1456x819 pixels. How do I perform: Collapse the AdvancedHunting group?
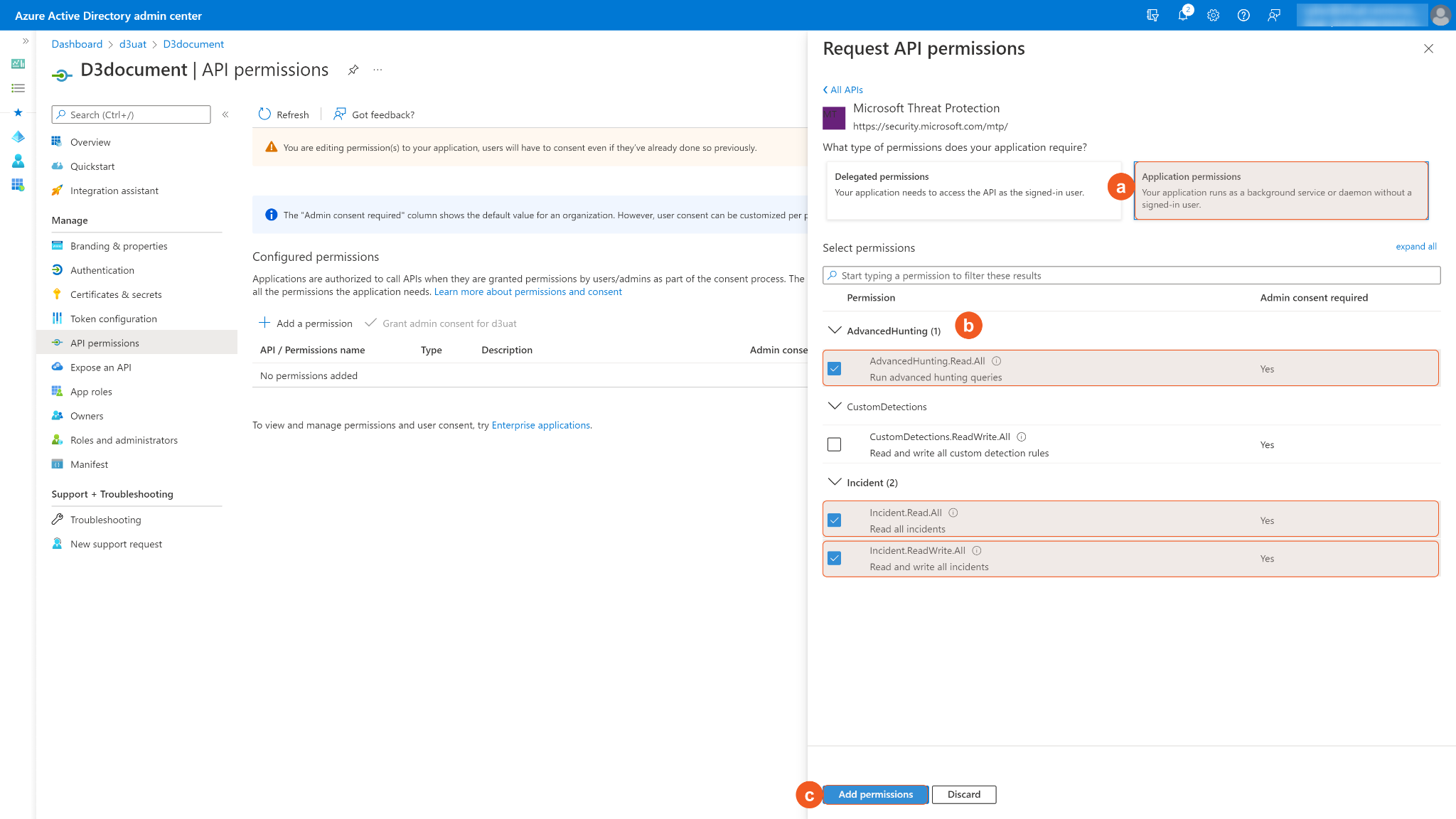tap(835, 331)
